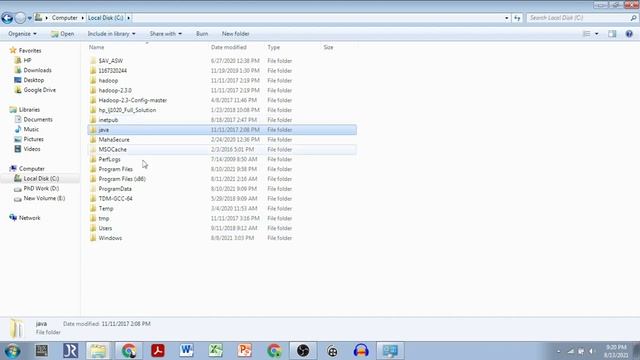Select the java folder row
This screenshot has width=640, height=360.
(x=222, y=130)
